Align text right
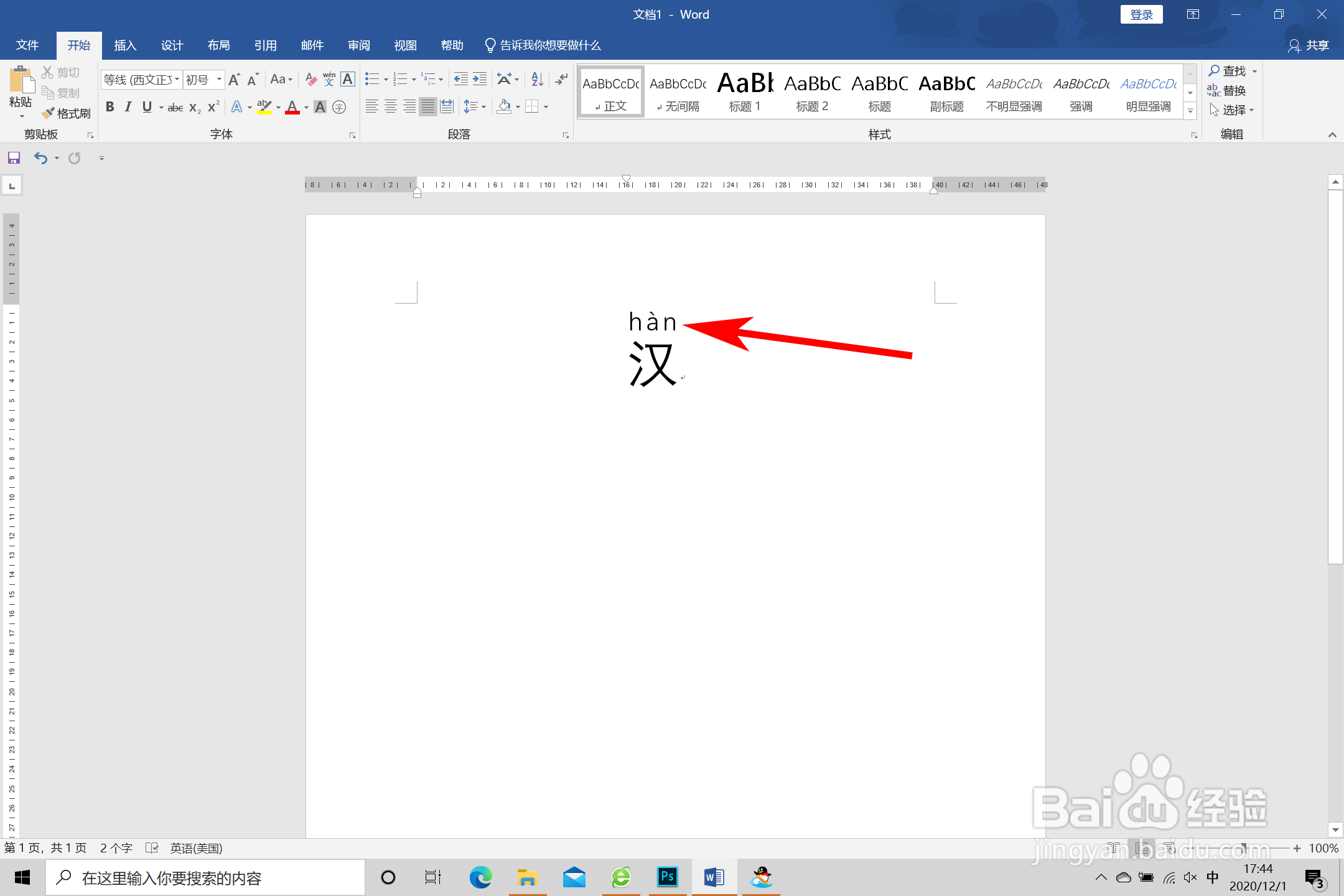The width and height of the screenshot is (1344, 896). click(x=409, y=107)
